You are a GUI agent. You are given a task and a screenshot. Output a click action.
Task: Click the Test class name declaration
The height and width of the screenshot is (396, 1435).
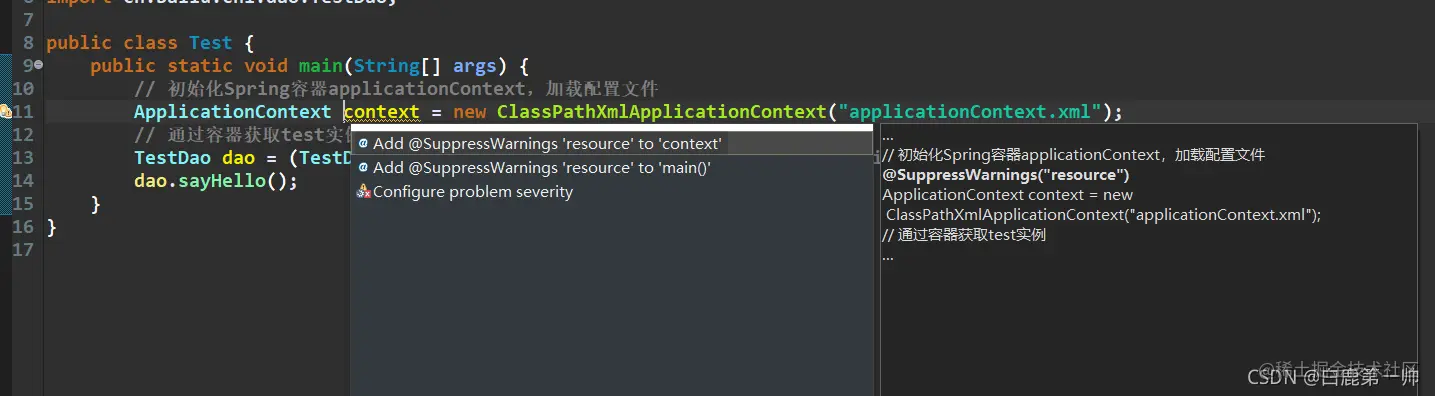pos(210,43)
